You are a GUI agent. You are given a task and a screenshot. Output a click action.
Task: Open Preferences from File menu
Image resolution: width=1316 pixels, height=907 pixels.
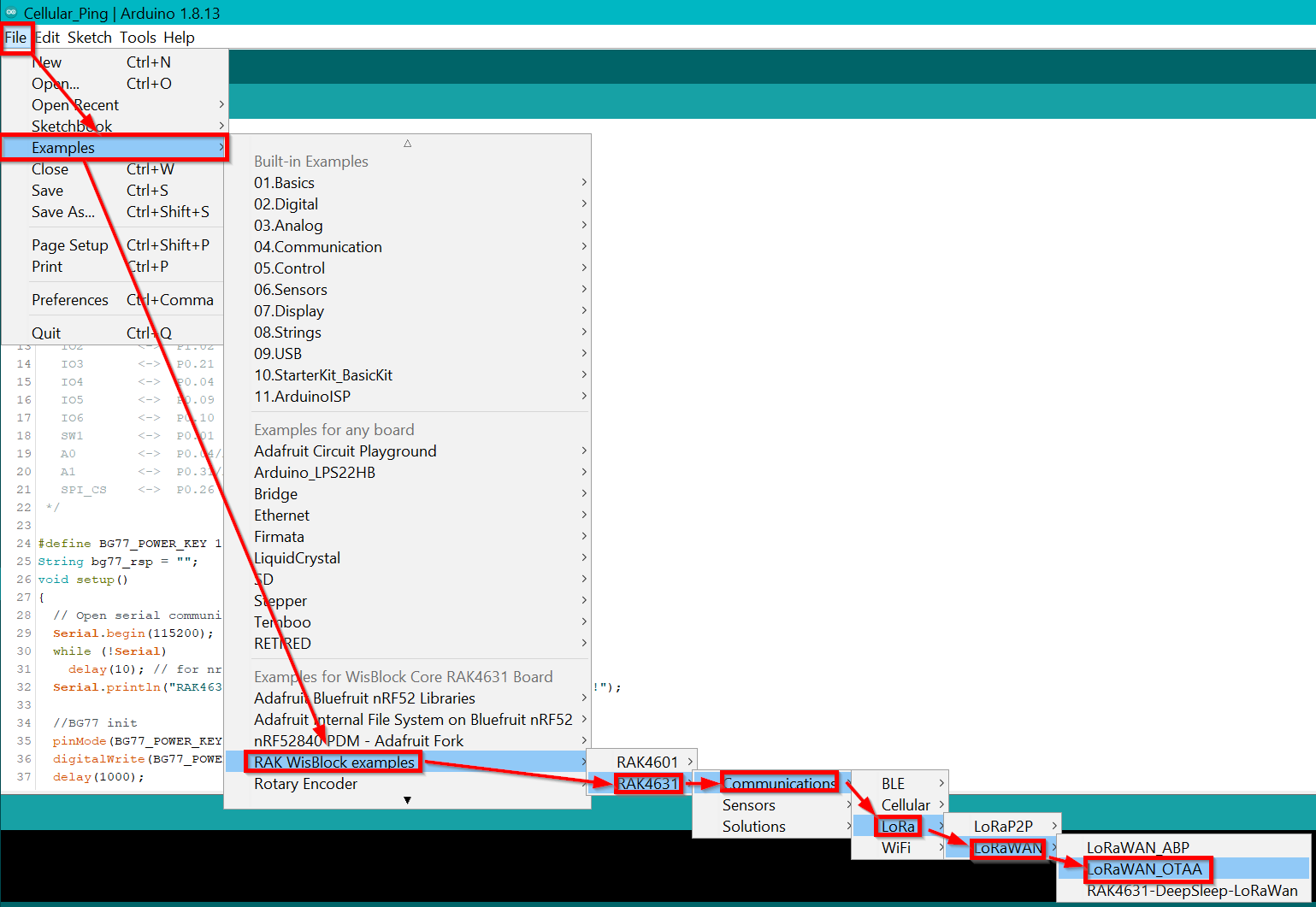pyautogui.click(x=115, y=300)
